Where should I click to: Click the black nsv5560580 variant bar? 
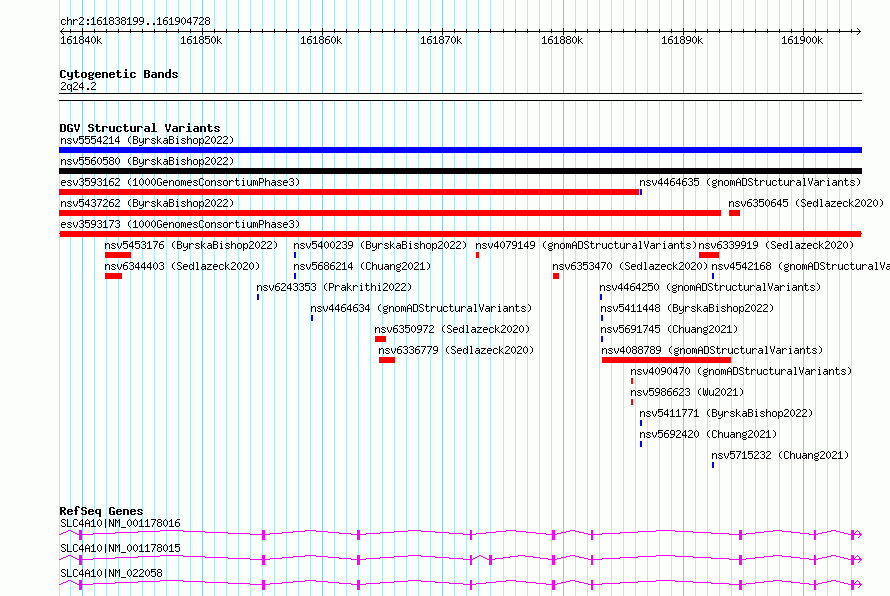point(460,171)
